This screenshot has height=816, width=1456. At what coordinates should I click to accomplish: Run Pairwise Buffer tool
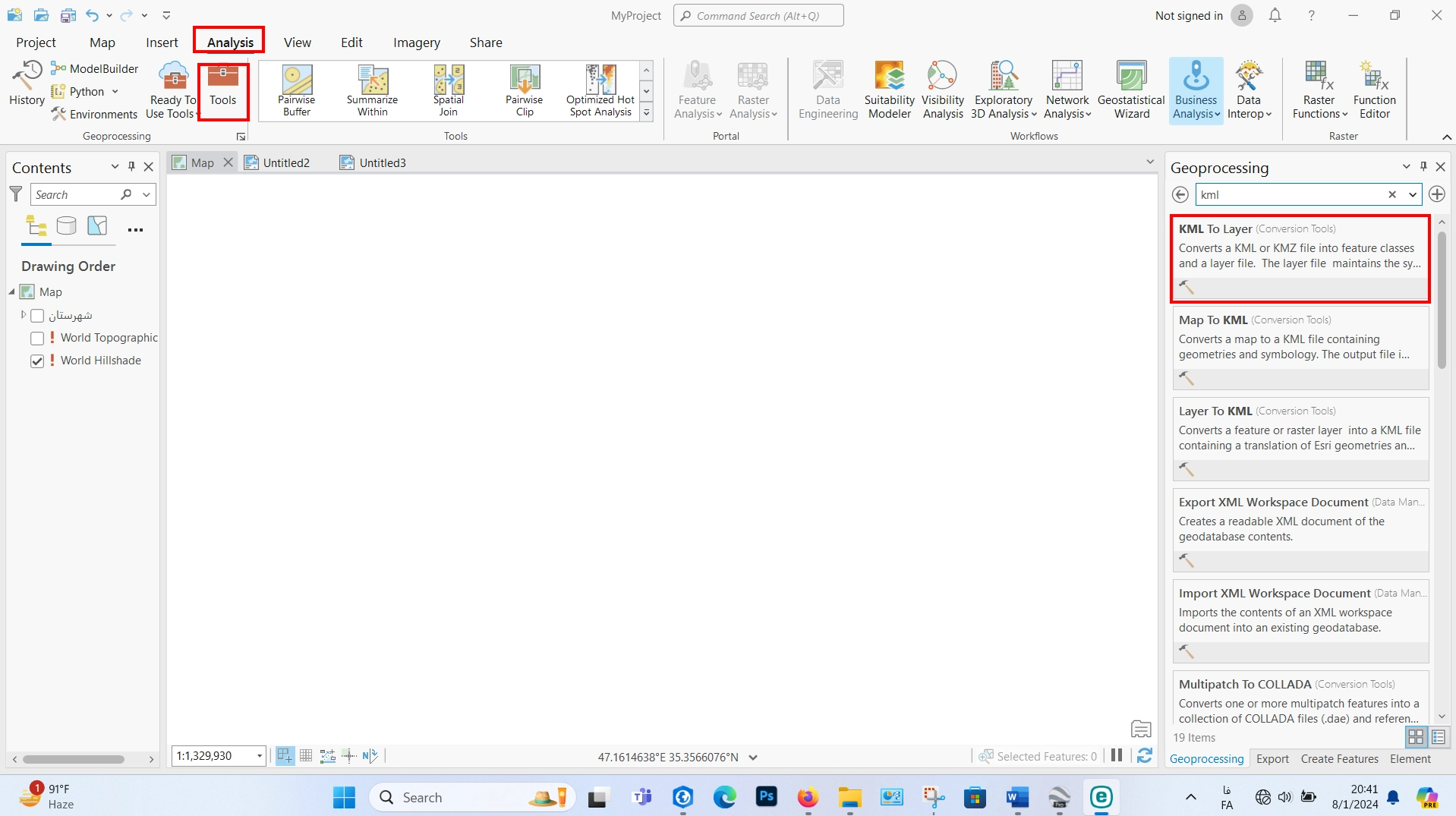click(x=297, y=90)
